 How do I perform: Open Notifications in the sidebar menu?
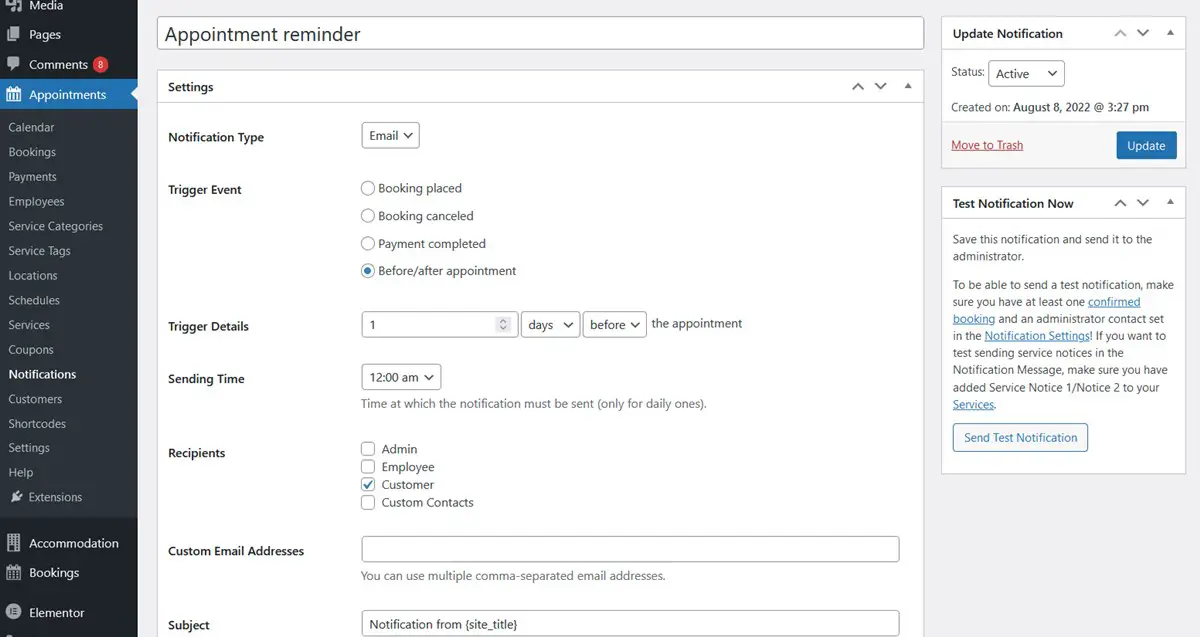pyautogui.click(x=42, y=374)
